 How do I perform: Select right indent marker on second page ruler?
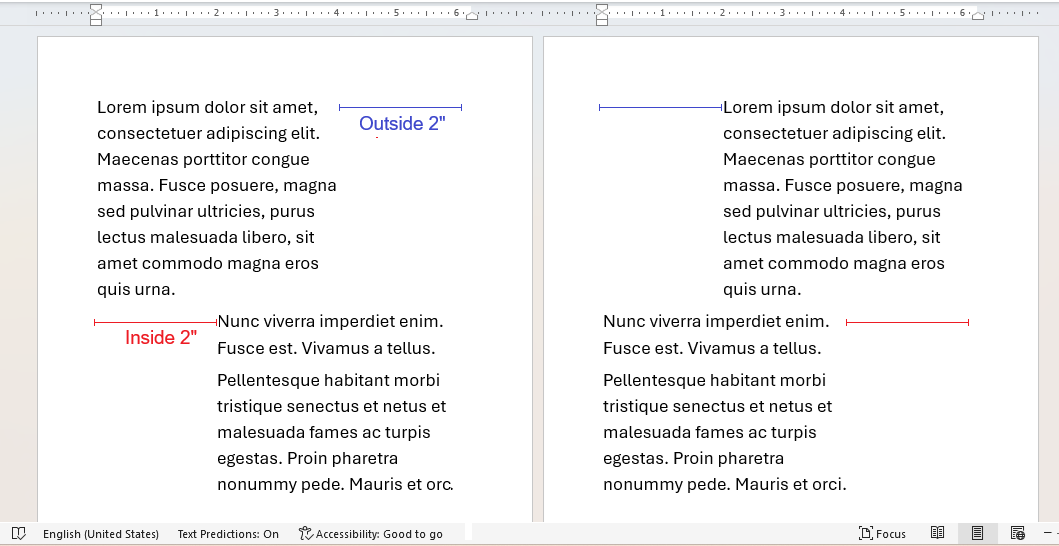[978, 16]
